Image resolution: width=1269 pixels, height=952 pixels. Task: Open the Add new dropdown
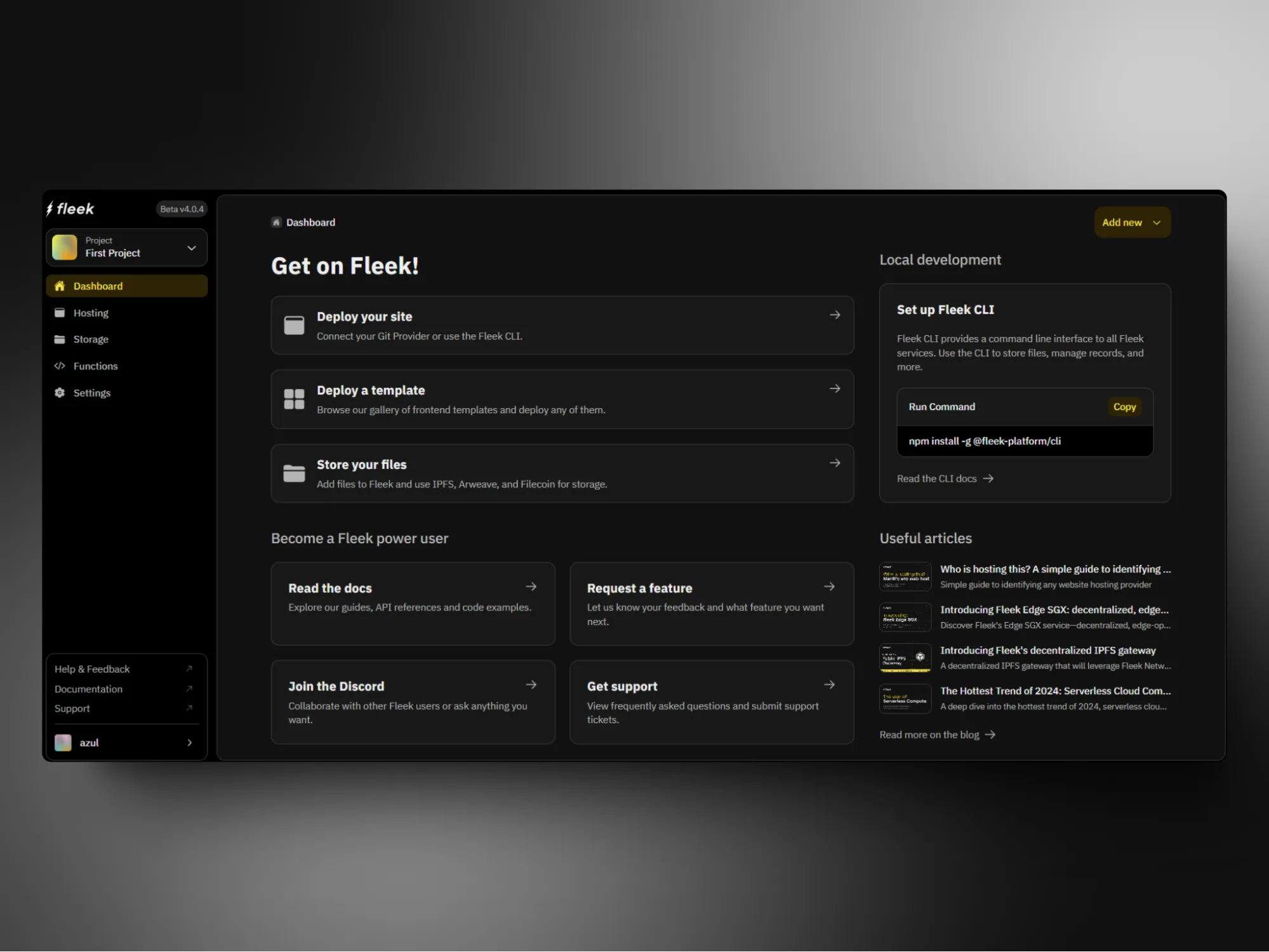pos(1132,222)
